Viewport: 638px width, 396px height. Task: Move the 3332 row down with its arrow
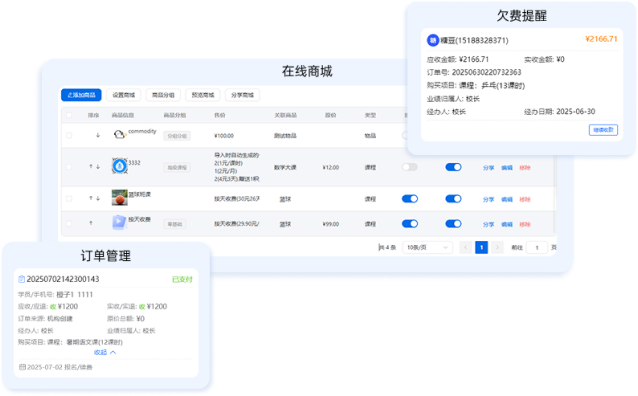point(98,166)
